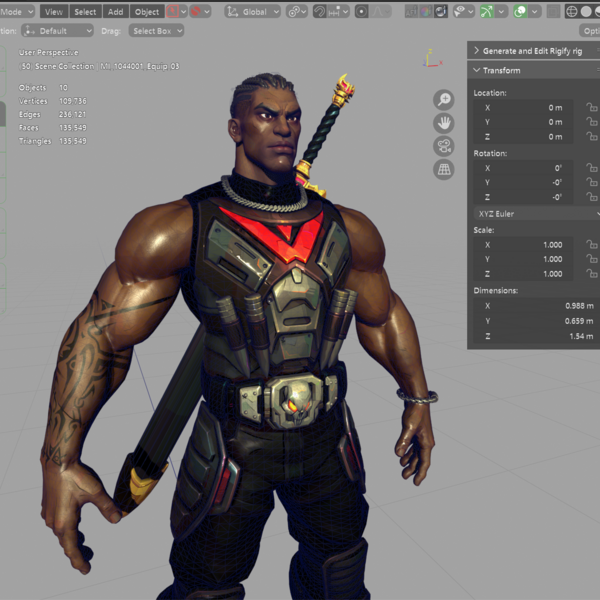
Task: Toggle the lock for Location Z
Action: [x=592, y=136]
